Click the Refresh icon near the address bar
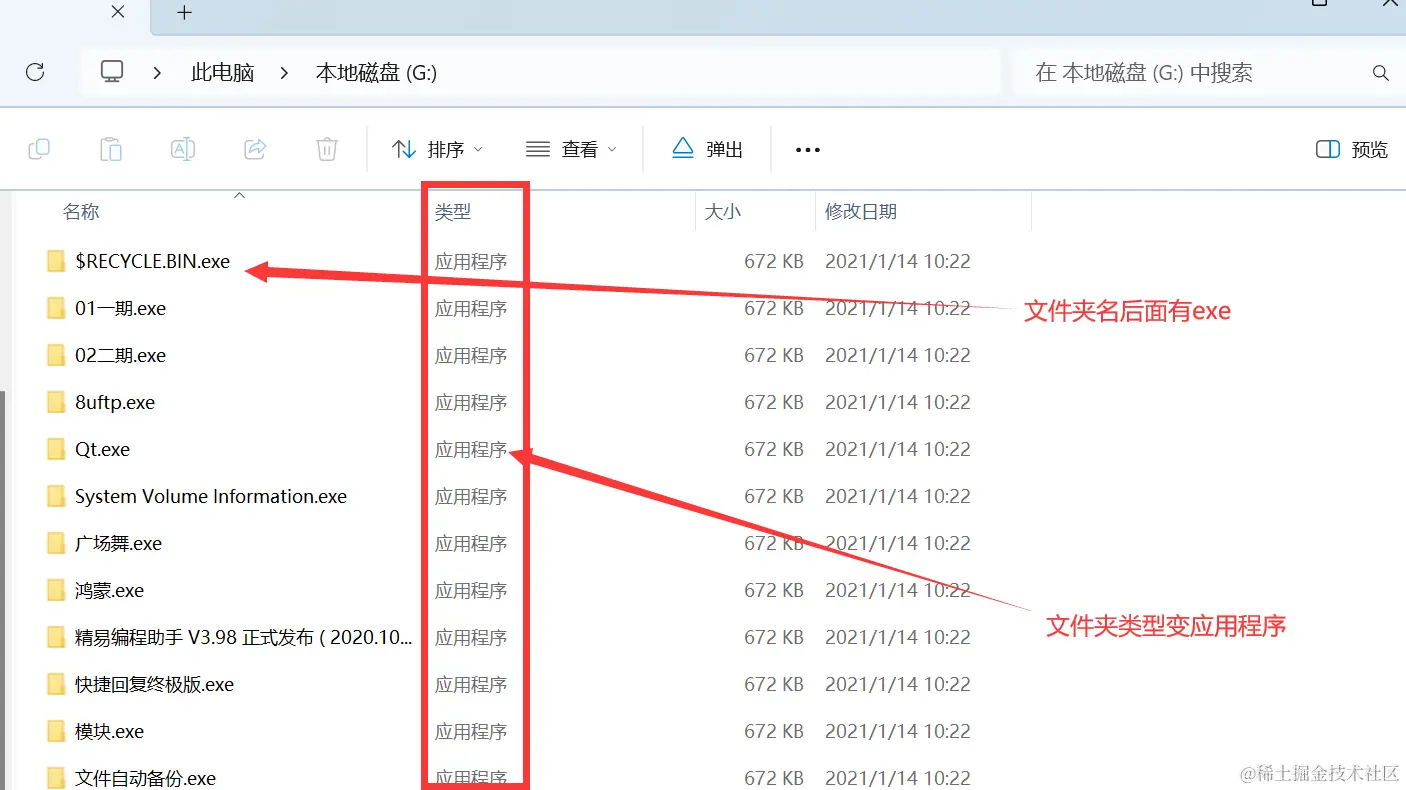This screenshot has width=1406, height=790. 37,71
